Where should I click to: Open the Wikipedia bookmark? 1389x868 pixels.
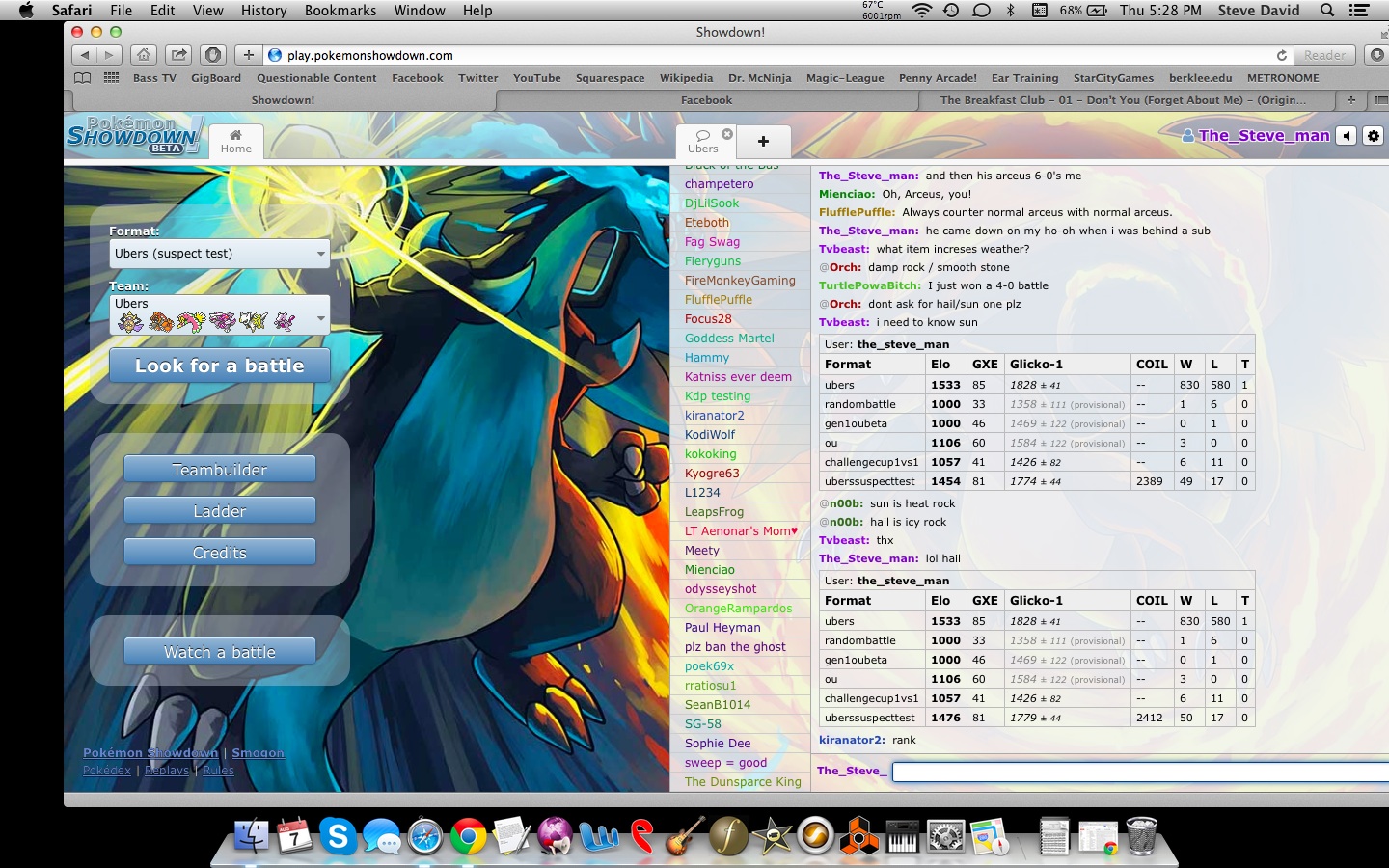tap(686, 78)
